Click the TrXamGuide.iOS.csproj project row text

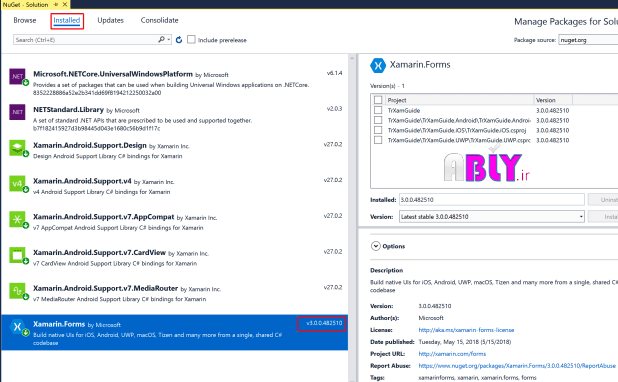click(x=457, y=130)
